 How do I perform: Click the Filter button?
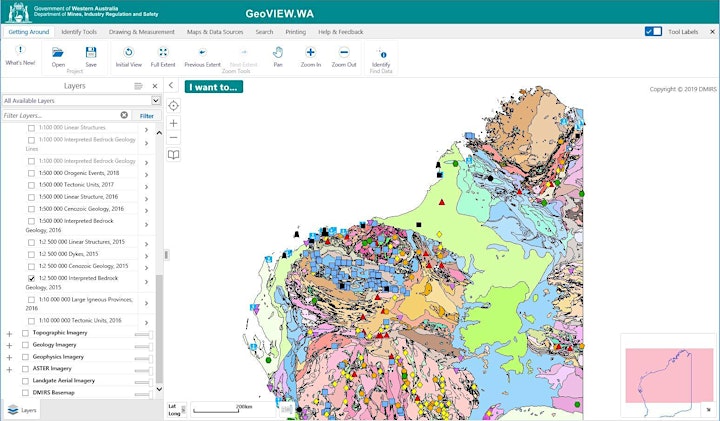[x=146, y=116]
